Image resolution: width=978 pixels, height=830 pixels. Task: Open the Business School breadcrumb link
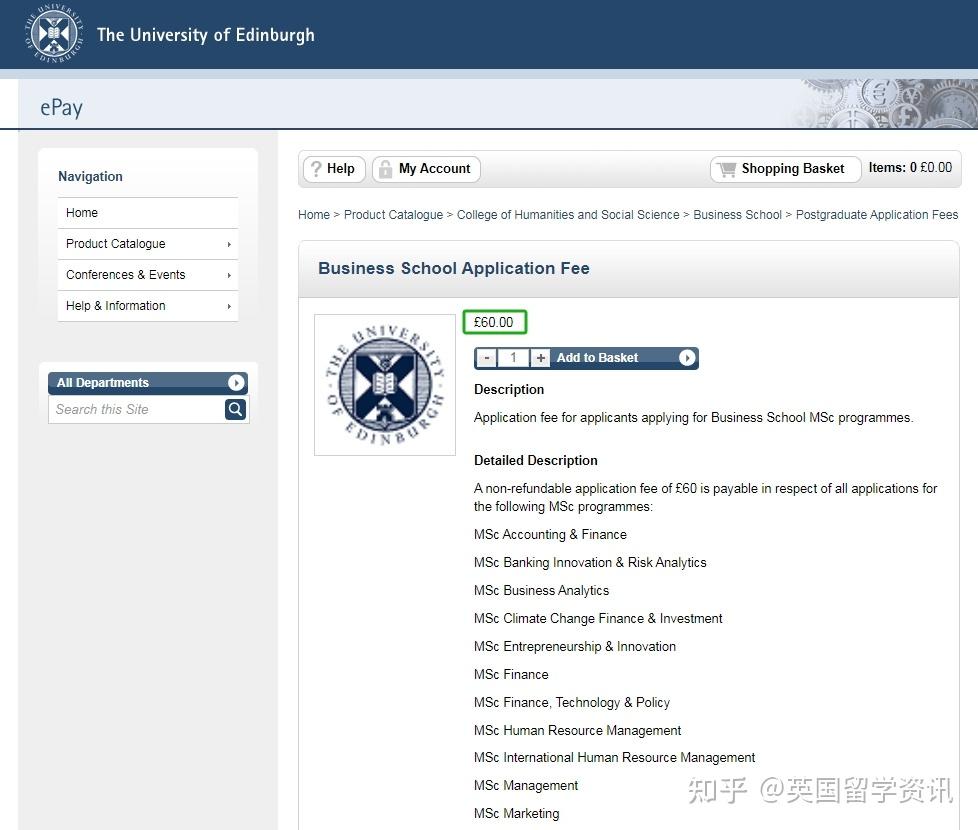click(x=737, y=214)
